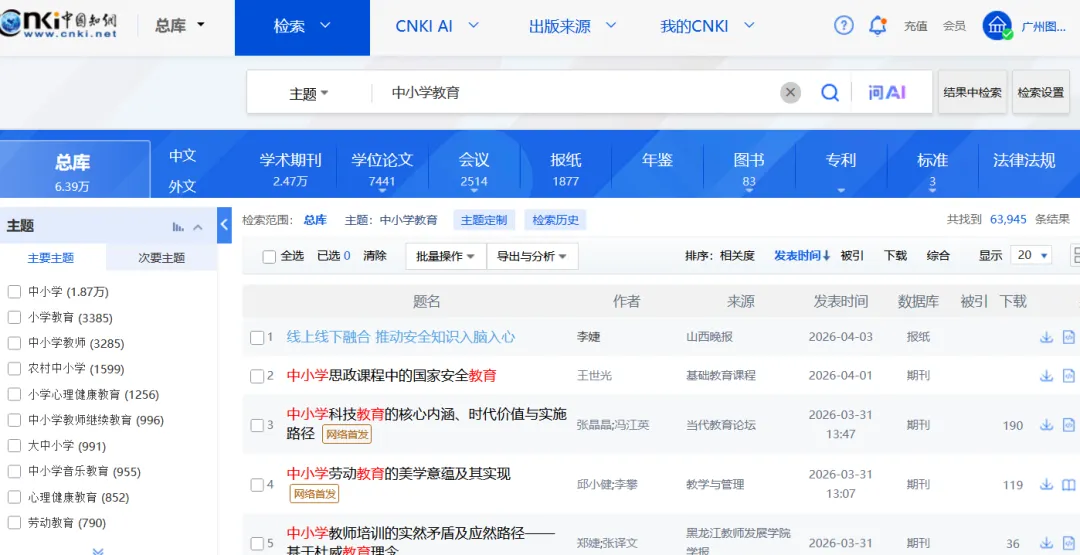Open the notification bell icon
The width and height of the screenshot is (1080, 555).
tap(877, 26)
